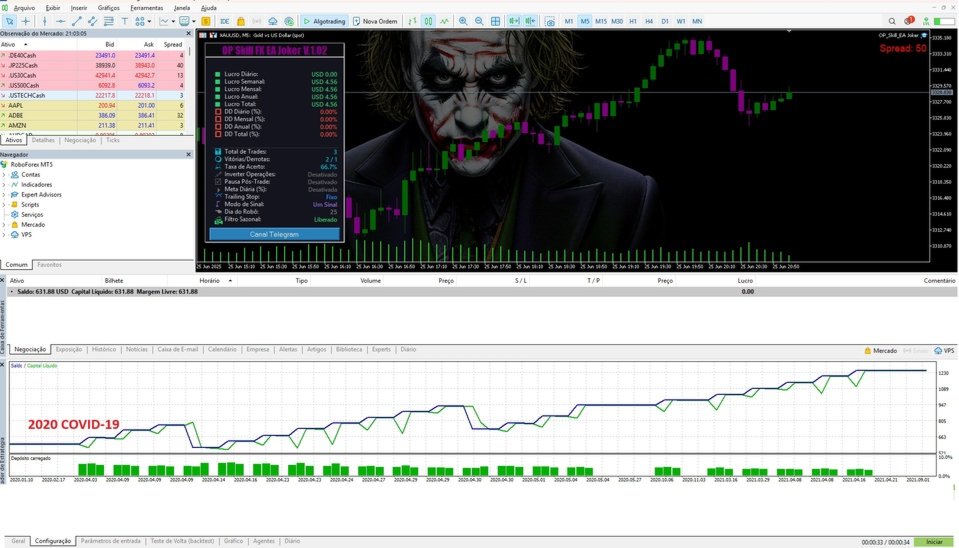Select the Fibonacci retracement tool
959x548 pixels.
pos(109,21)
